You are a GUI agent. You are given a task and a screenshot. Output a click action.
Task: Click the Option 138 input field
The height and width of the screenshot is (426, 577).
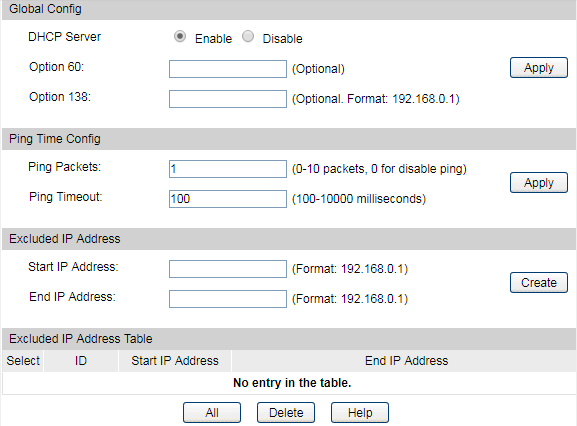pos(228,99)
